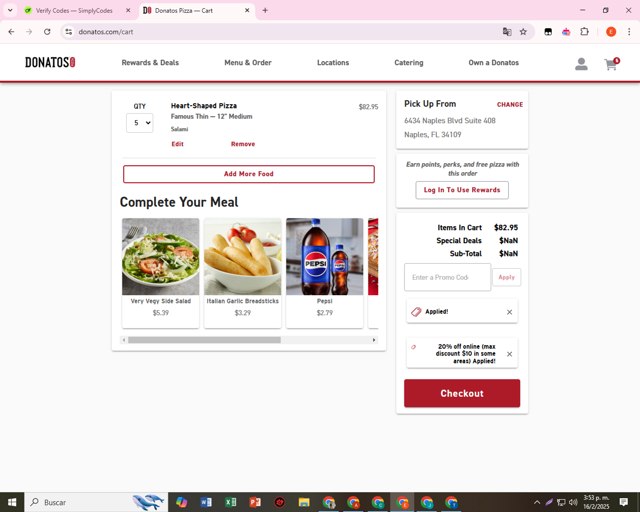Open Own a Donatos link
Image resolution: width=640 pixels, height=512 pixels.
493,62
